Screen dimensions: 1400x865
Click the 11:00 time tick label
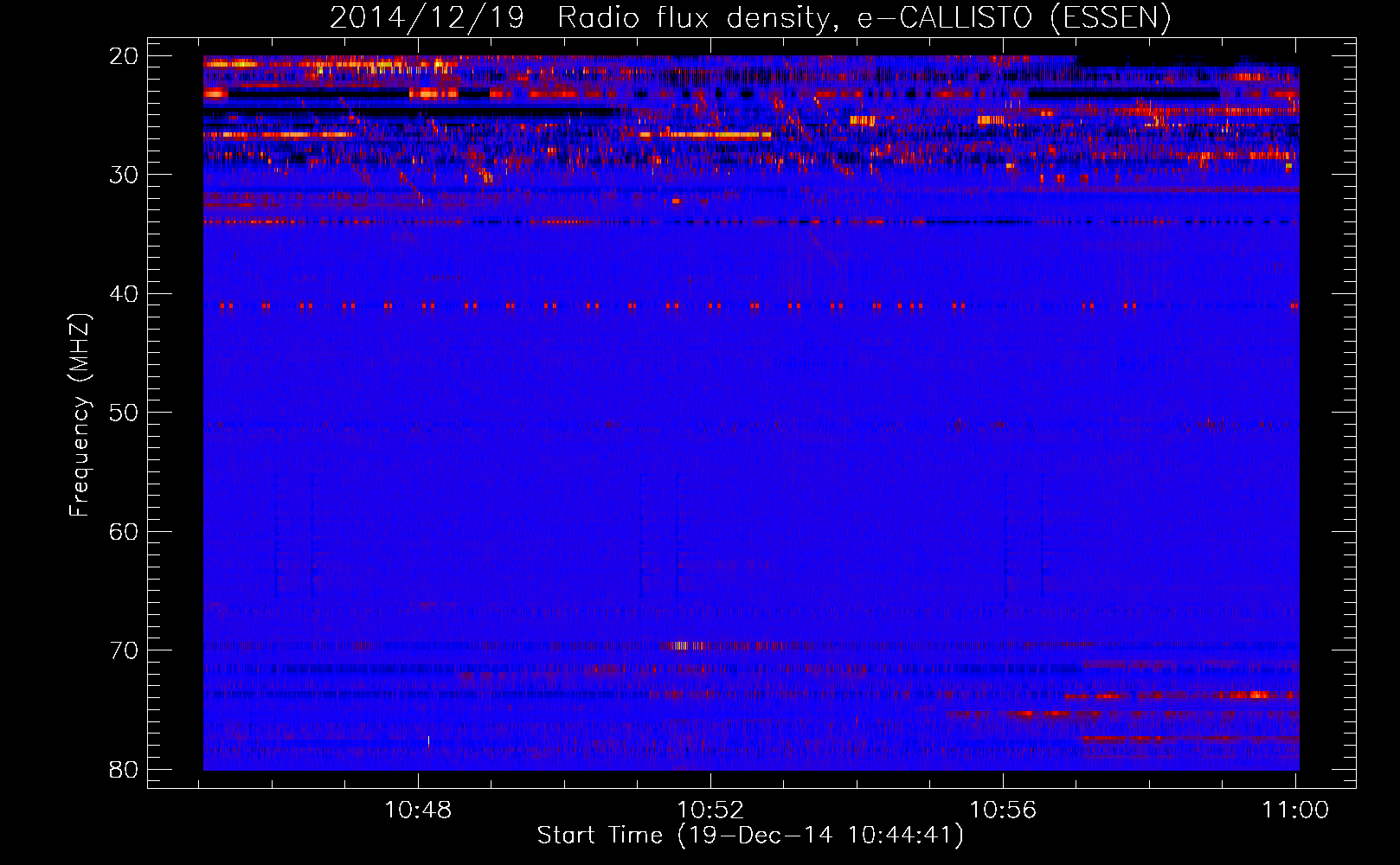tap(1295, 811)
